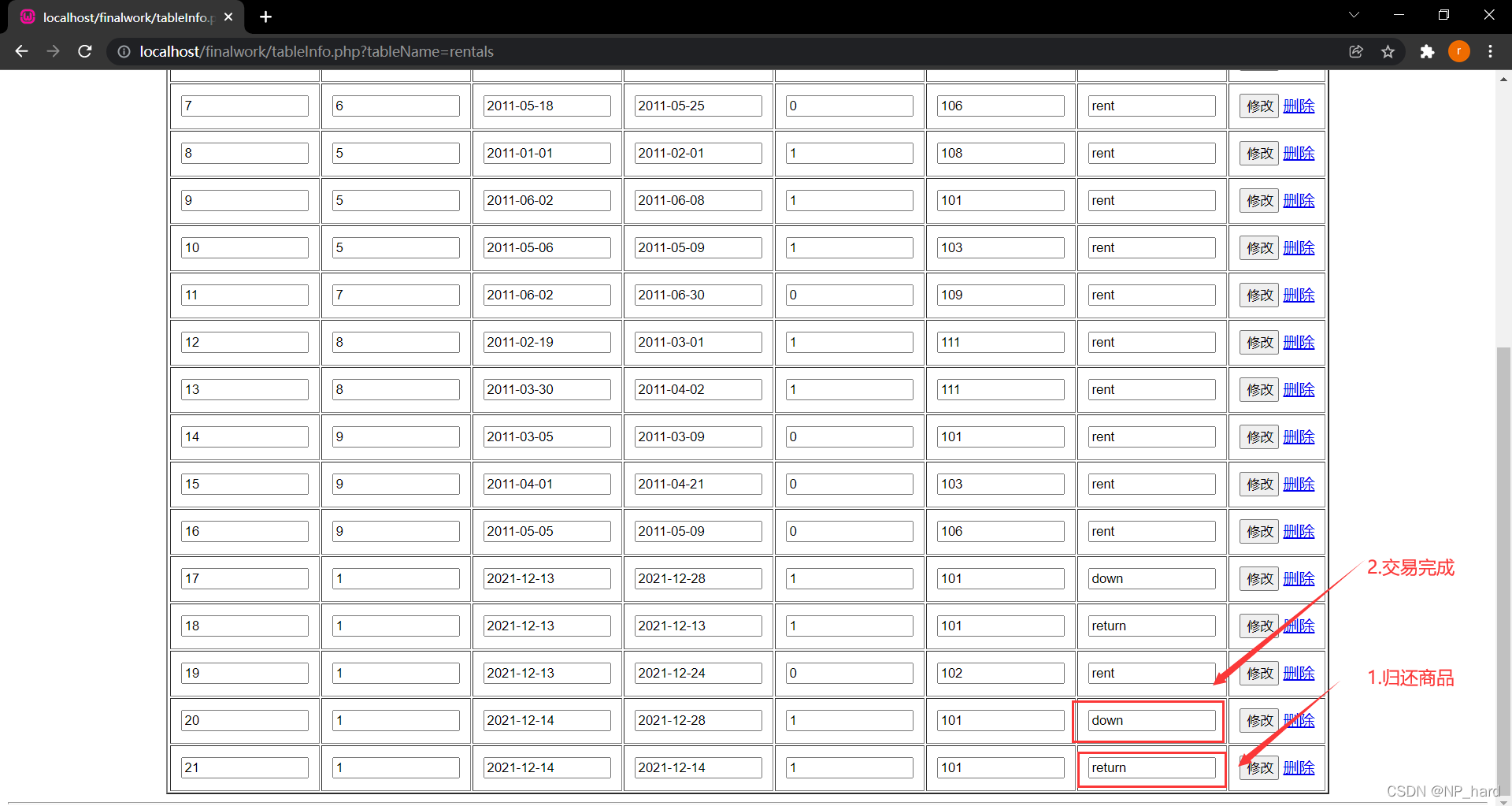Go forward to the next page

click(x=53, y=51)
